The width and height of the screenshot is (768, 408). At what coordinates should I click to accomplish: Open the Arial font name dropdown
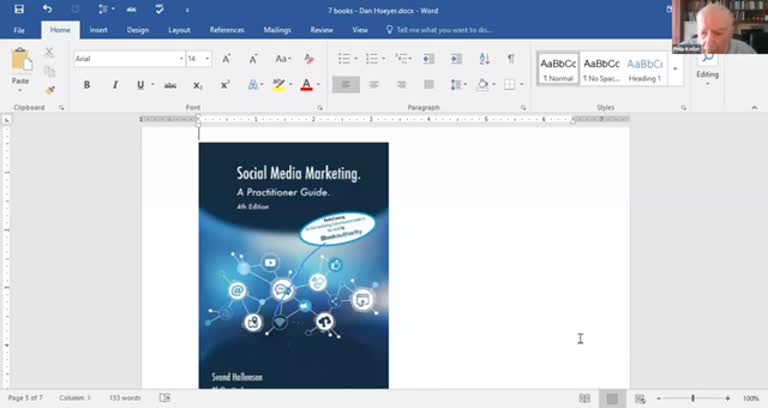(181, 59)
